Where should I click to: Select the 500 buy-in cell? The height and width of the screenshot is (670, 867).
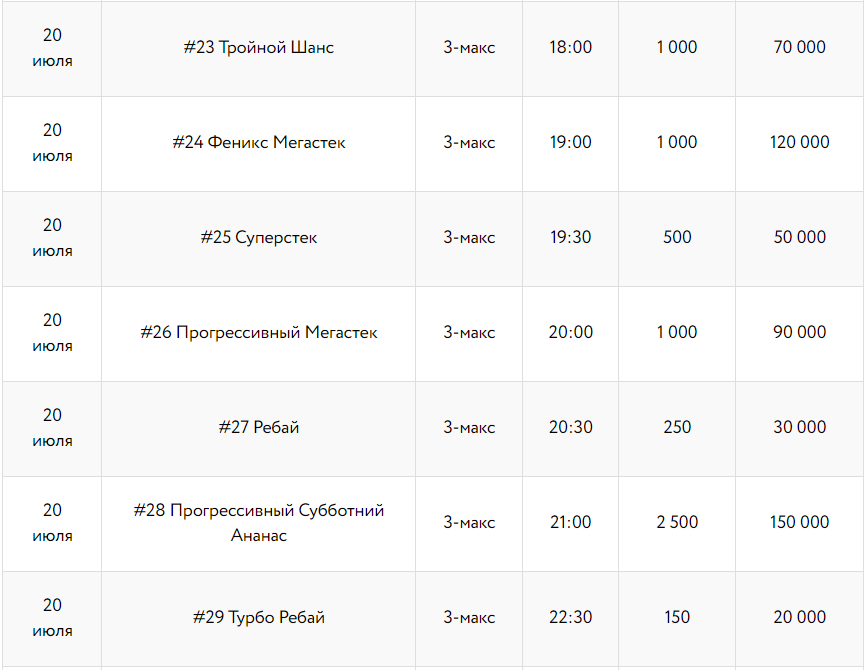tap(677, 237)
